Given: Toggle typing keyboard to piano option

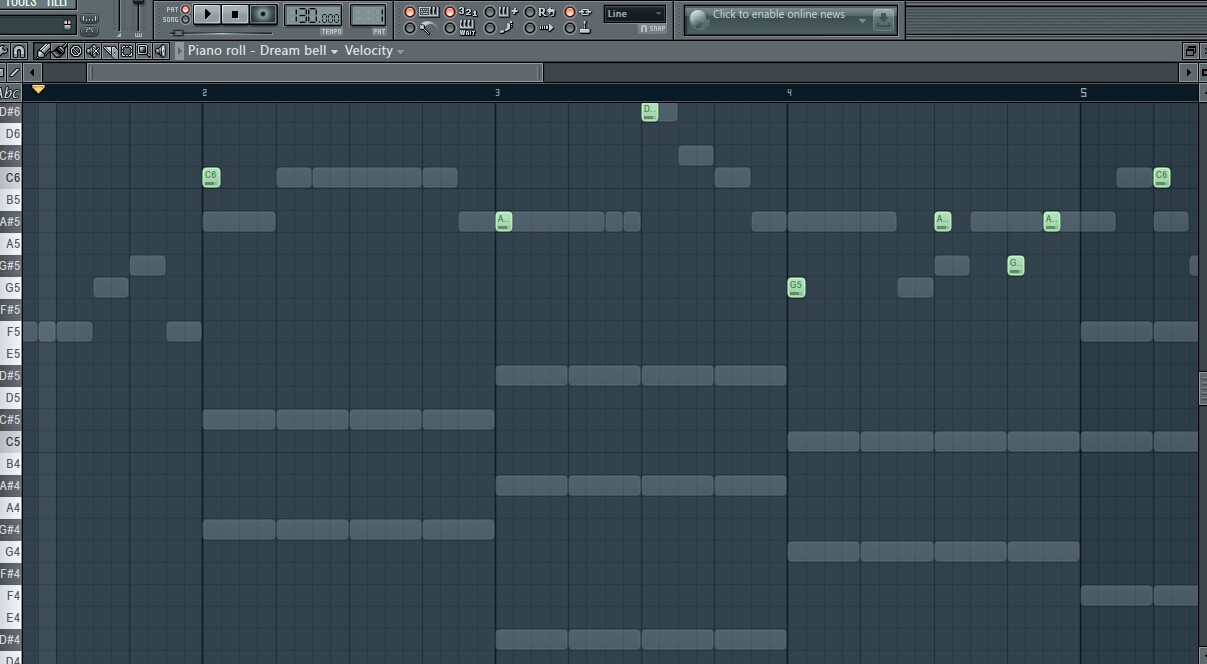Looking at the screenshot, I should pos(422,12).
